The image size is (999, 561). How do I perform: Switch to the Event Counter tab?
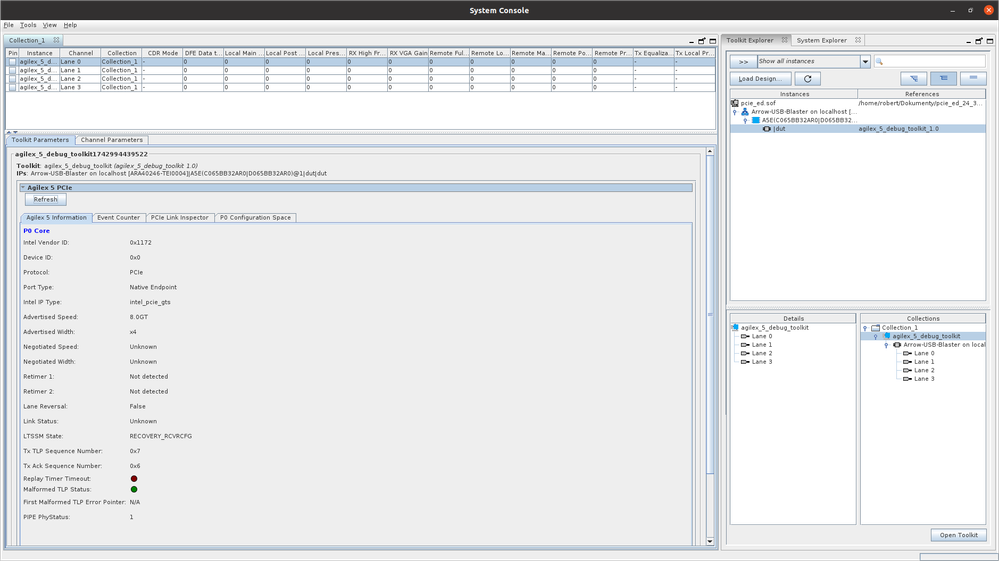click(119, 218)
